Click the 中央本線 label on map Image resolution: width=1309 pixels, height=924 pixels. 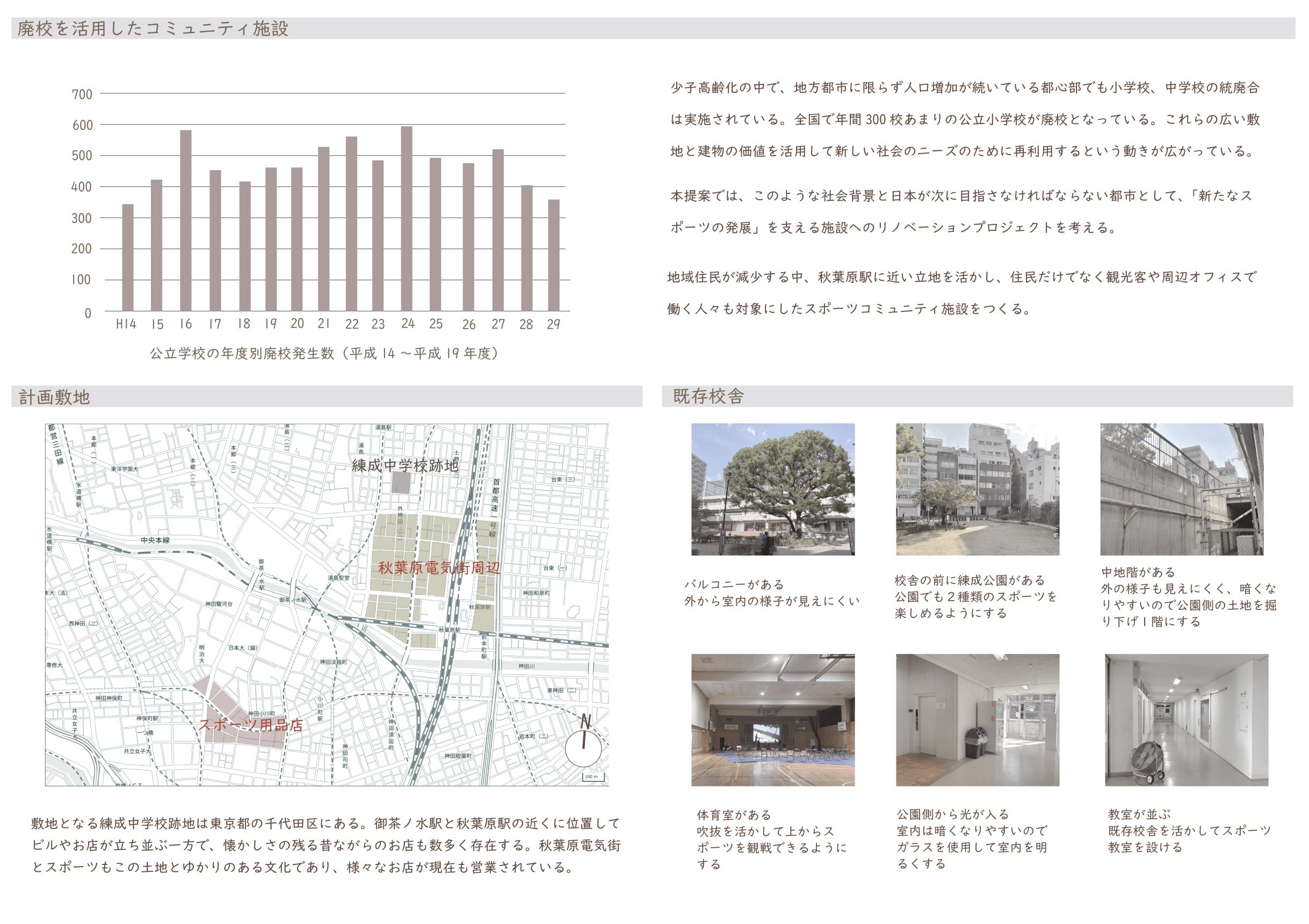click(x=155, y=540)
